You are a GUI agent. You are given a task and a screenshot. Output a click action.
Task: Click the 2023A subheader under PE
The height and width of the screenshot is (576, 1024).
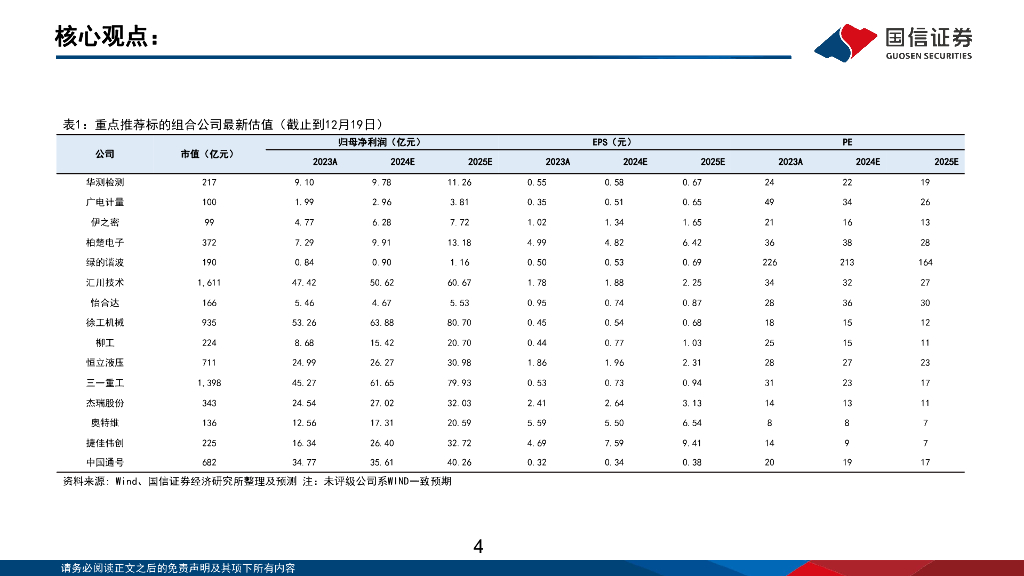[x=790, y=162]
